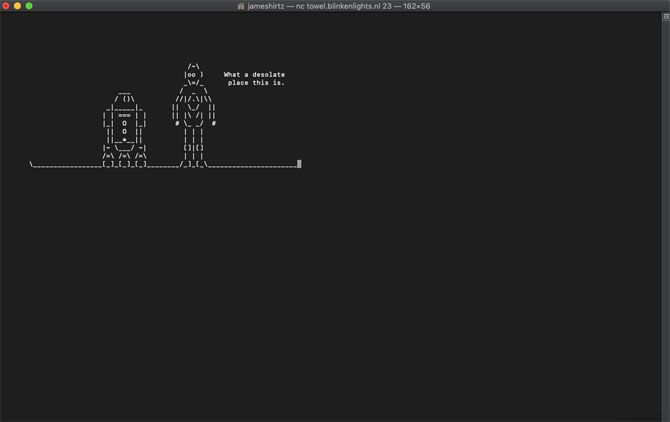
Task: Close the Terminal window with red button
Action: [x=6, y=6]
